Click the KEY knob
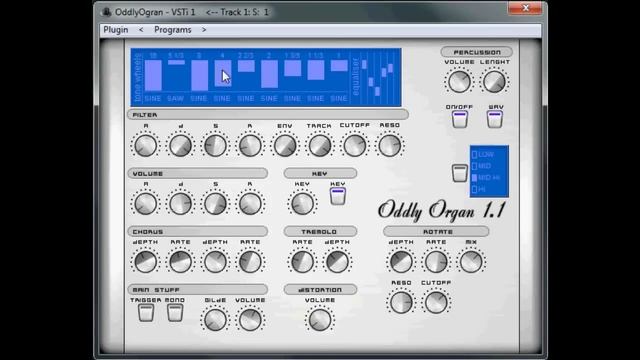 (x=302, y=204)
